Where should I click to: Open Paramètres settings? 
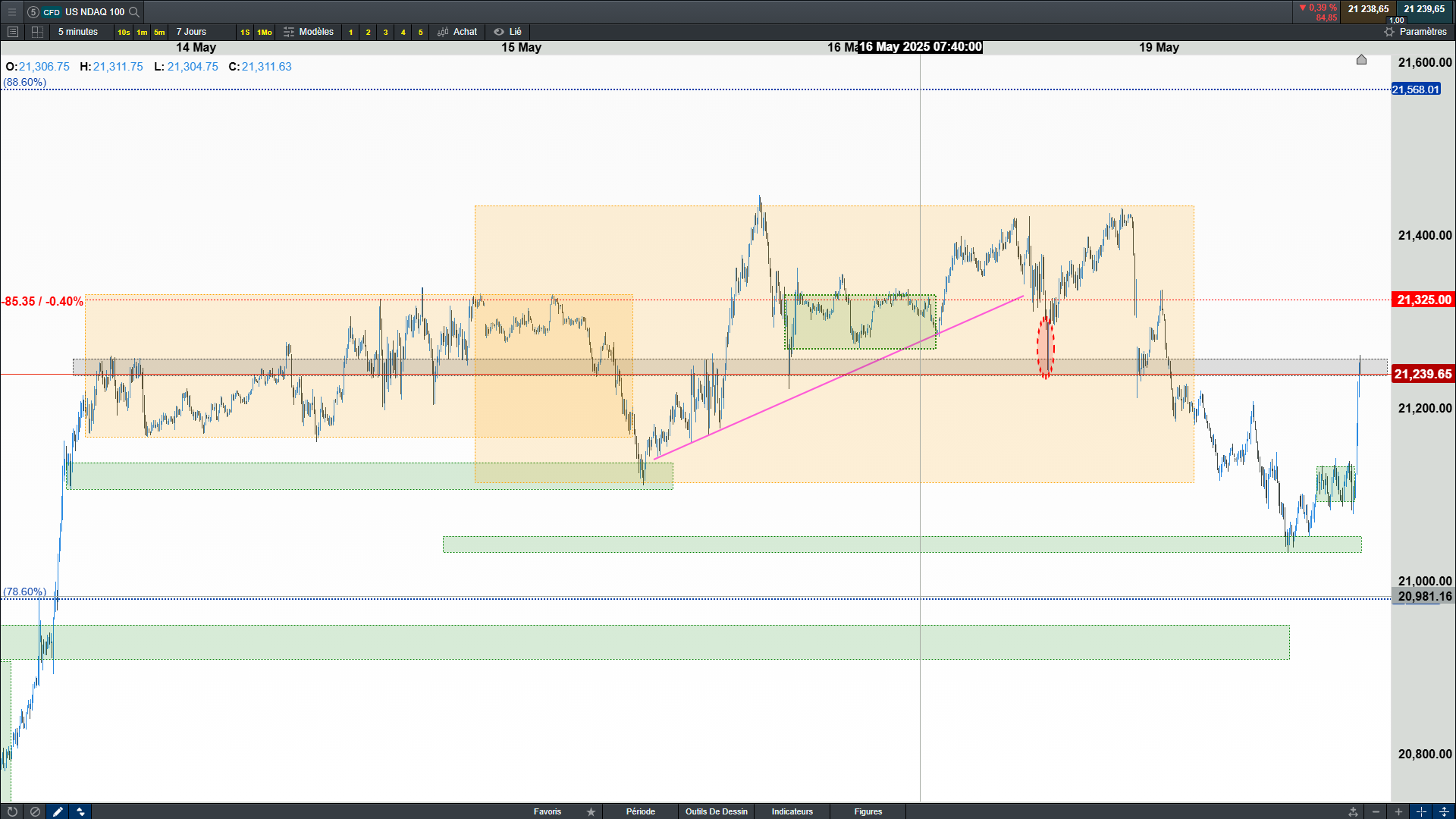(1415, 32)
